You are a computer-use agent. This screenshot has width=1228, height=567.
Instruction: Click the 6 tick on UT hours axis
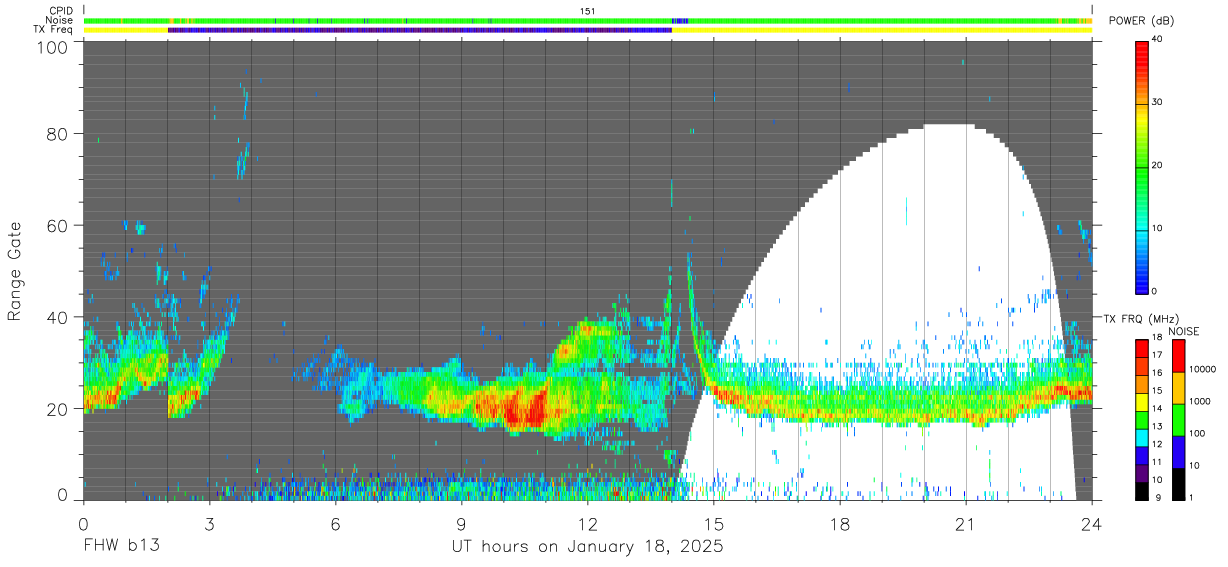[x=335, y=523]
